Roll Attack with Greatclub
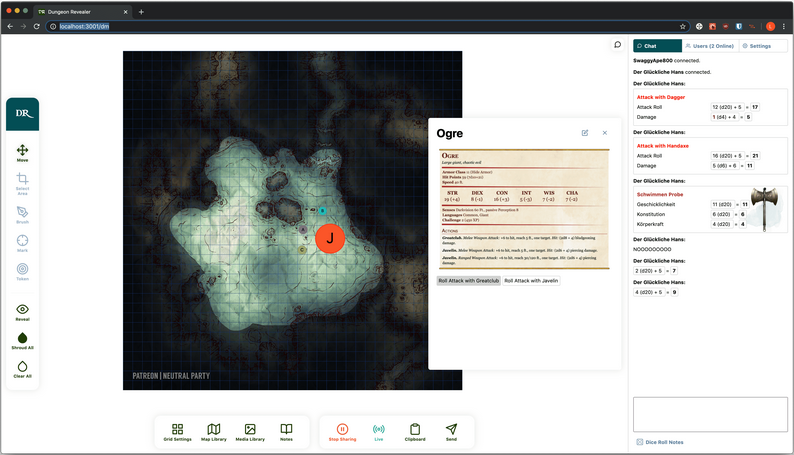 (x=468, y=281)
